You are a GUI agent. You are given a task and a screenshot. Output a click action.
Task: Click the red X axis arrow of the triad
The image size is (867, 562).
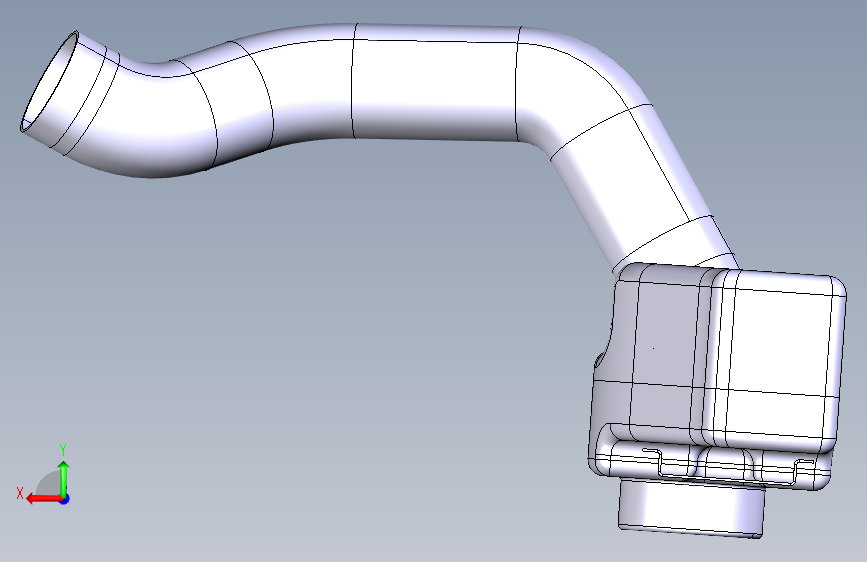click(44, 499)
